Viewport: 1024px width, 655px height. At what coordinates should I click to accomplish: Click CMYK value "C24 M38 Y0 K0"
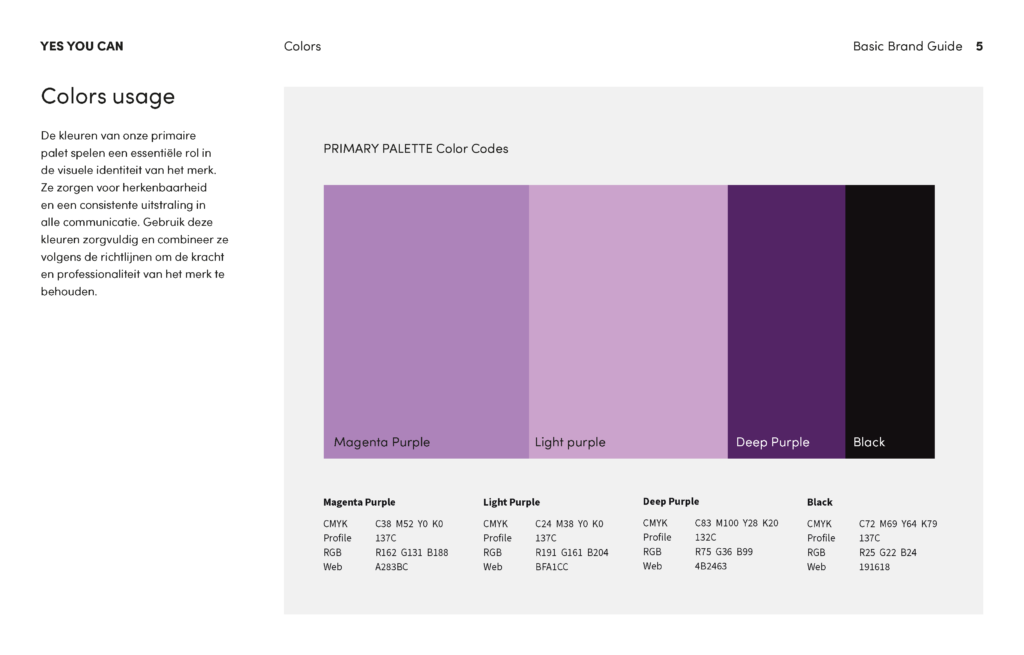click(x=569, y=524)
